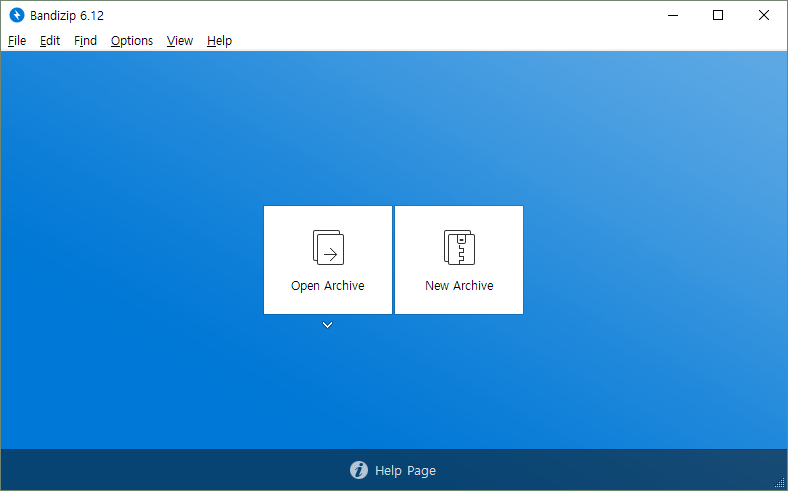
Task: Open the Edit menu
Action: pyautogui.click(x=50, y=41)
